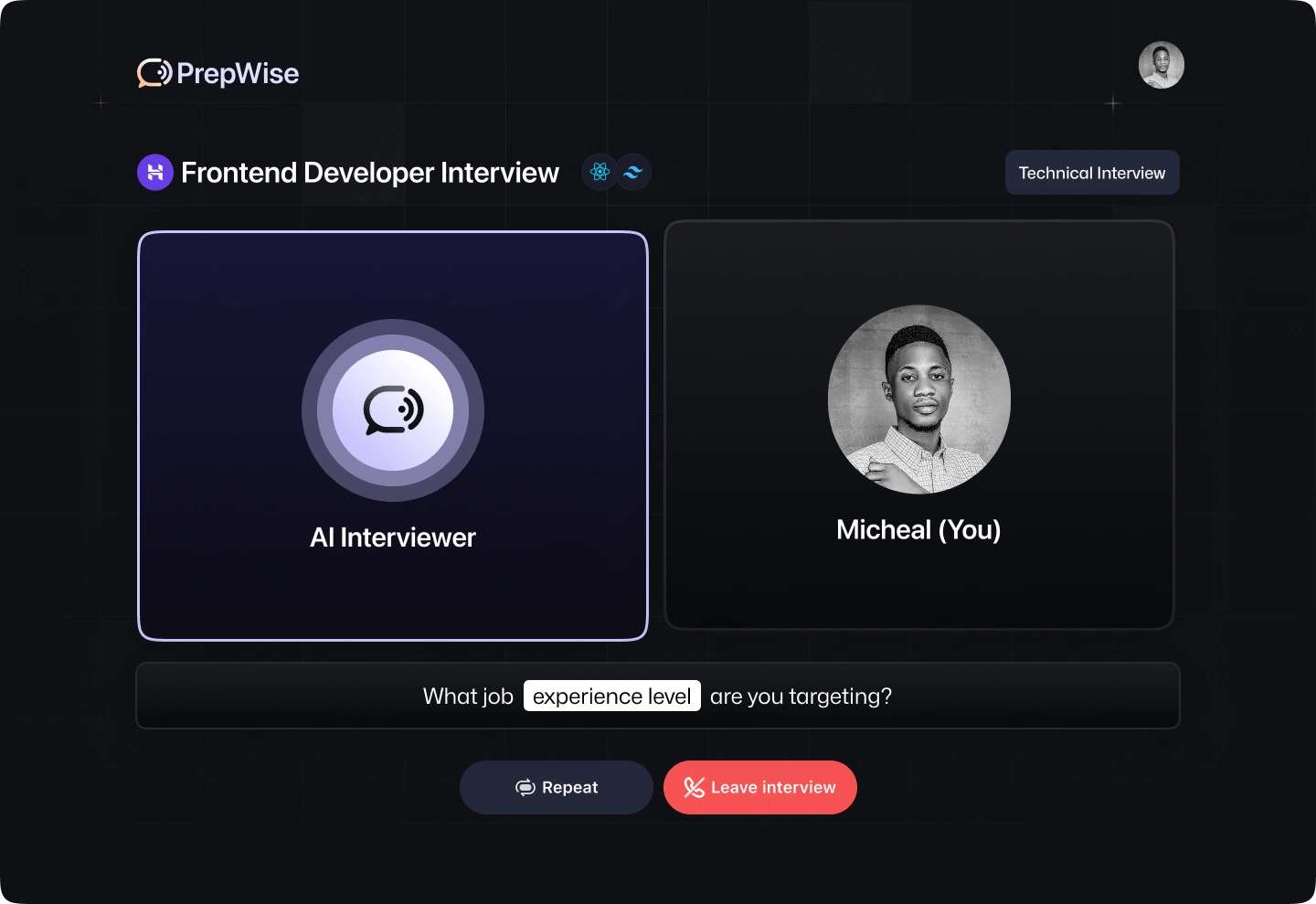Click the Technical Interview badge
Image resolution: width=1316 pixels, height=904 pixels.
(1092, 173)
